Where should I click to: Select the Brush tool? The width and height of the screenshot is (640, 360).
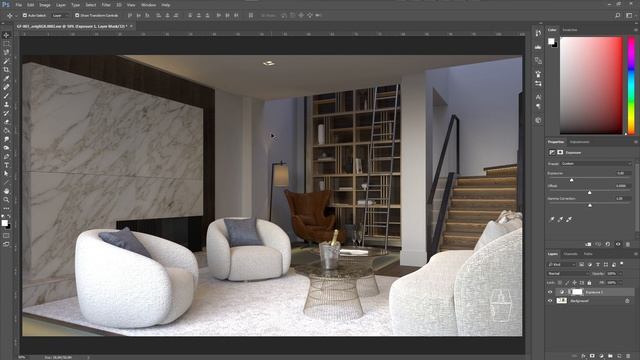(6, 96)
